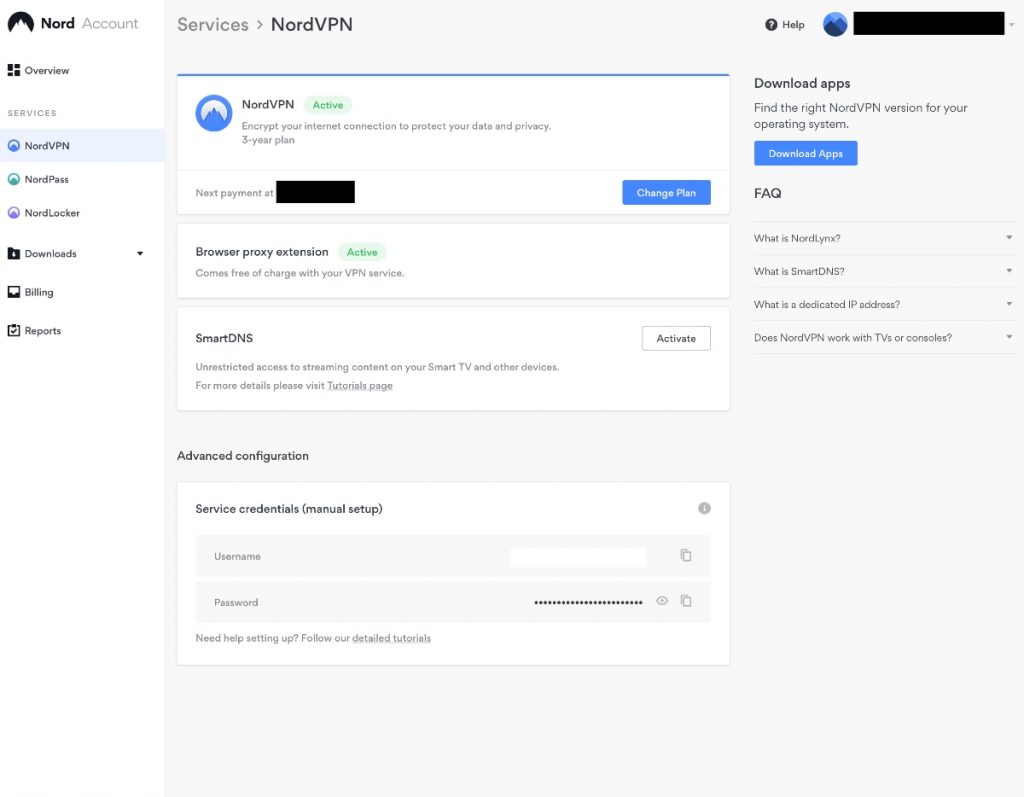Click the Service credentials (manual setup) title
Image resolution: width=1024 pixels, height=797 pixels.
[x=289, y=508]
